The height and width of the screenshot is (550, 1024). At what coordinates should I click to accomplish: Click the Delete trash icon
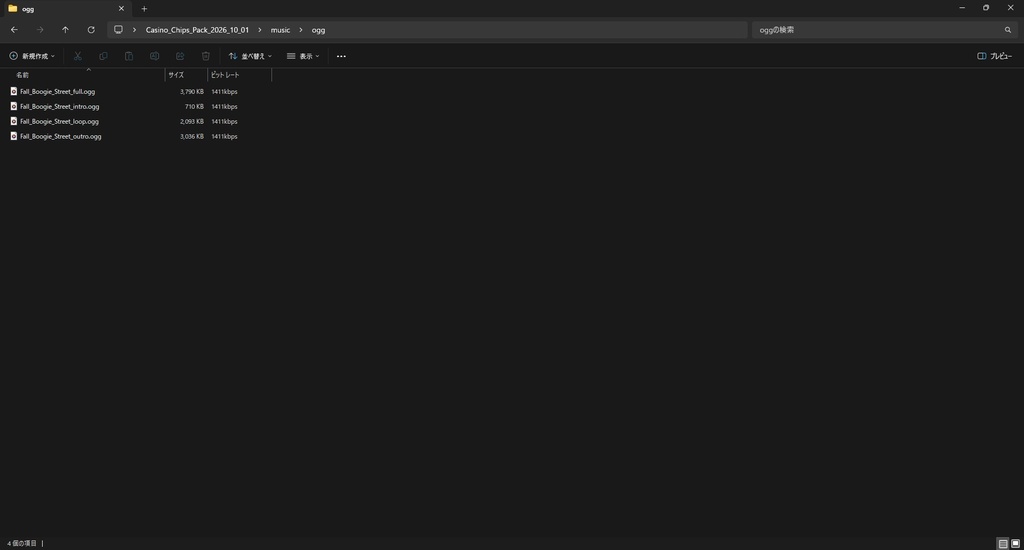[206, 56]
